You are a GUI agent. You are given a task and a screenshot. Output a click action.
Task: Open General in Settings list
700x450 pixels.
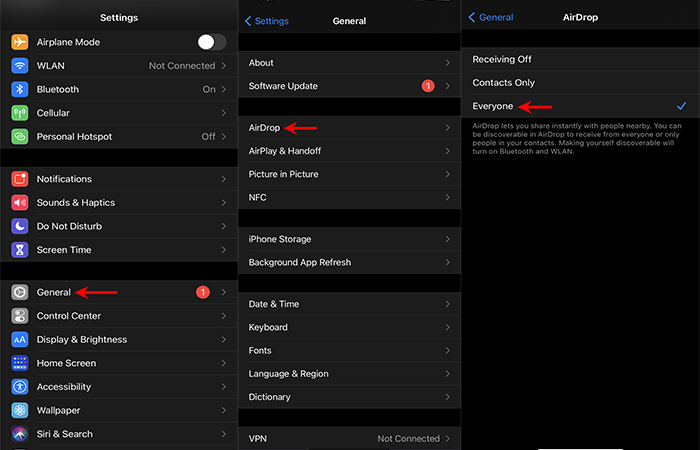pyautogui.click(x=119, y=292)
